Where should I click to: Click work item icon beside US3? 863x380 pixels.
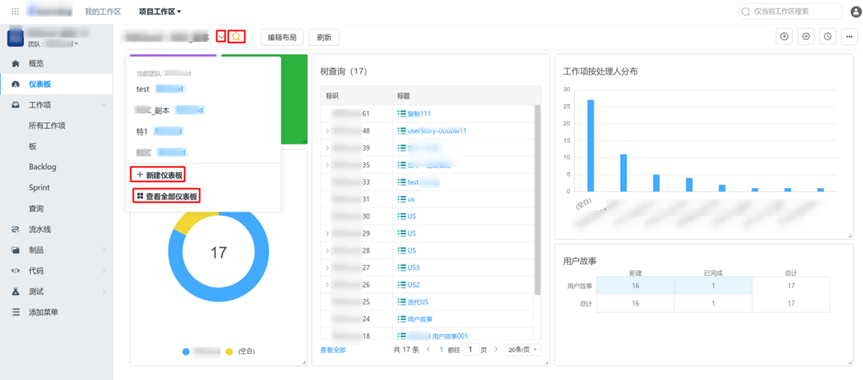pyautogui.click(x=401, y=268)
